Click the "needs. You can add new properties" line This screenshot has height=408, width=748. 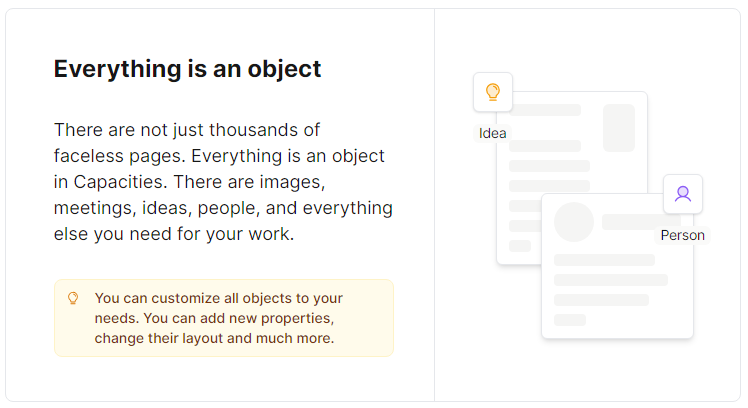tap(214, 318)
